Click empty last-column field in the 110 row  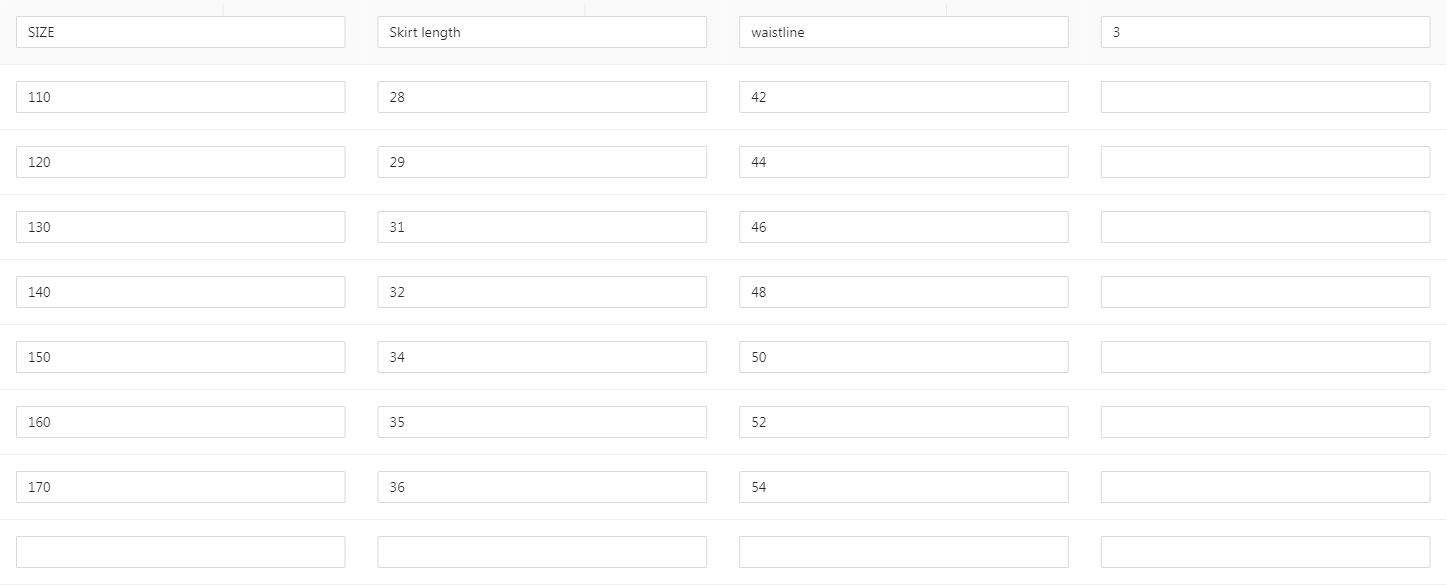click(x=1265, y=97)
